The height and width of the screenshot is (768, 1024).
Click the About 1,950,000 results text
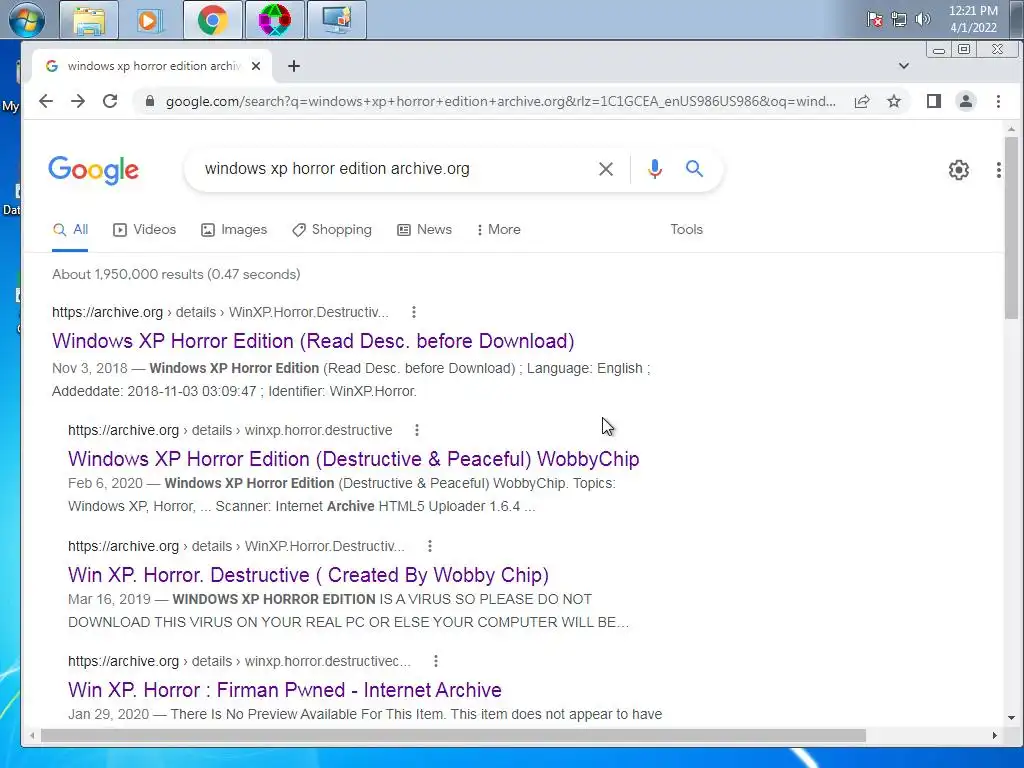[176, 274]
